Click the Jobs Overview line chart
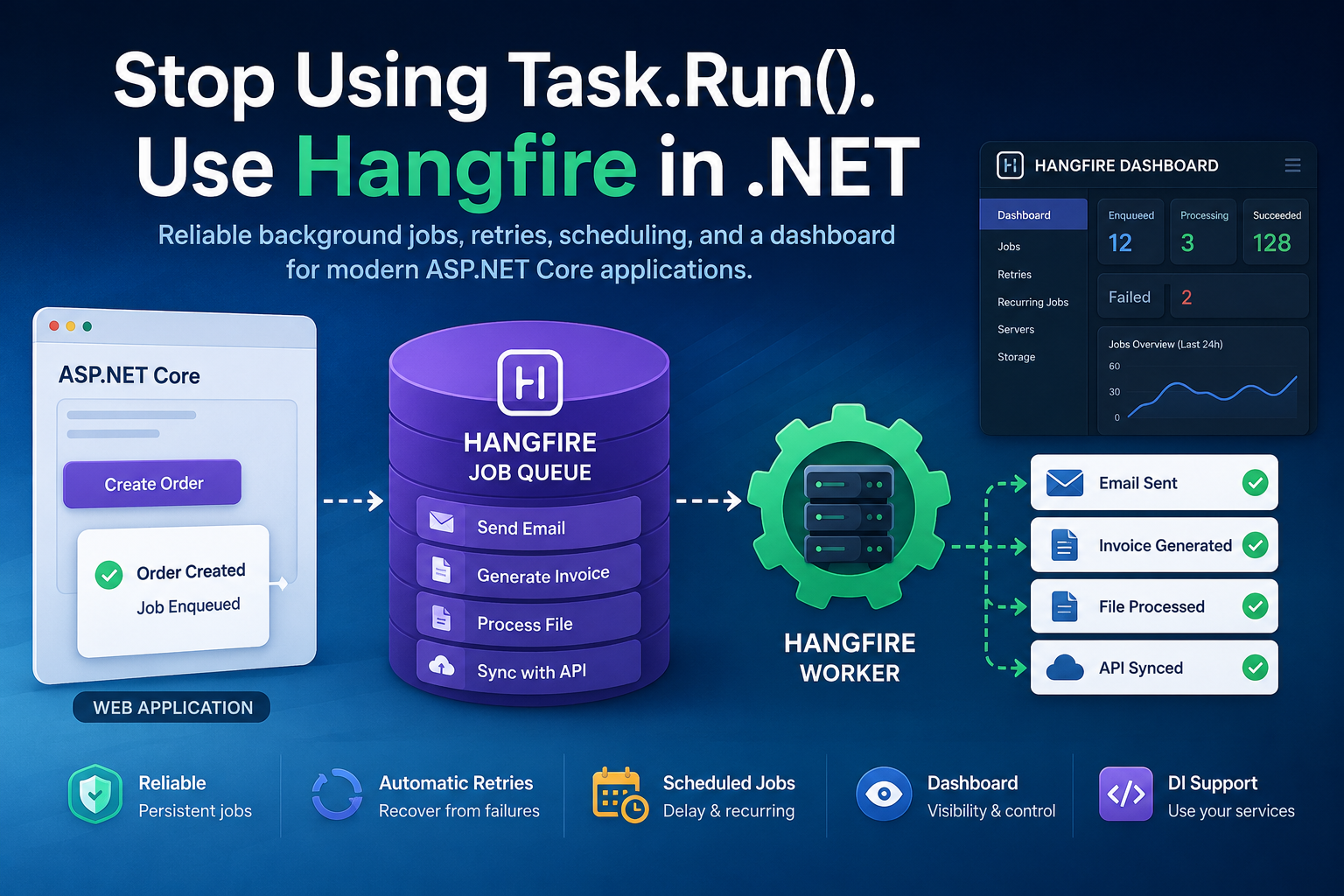The width and height of the screenshot is (1344, 896). (1211, 396)
